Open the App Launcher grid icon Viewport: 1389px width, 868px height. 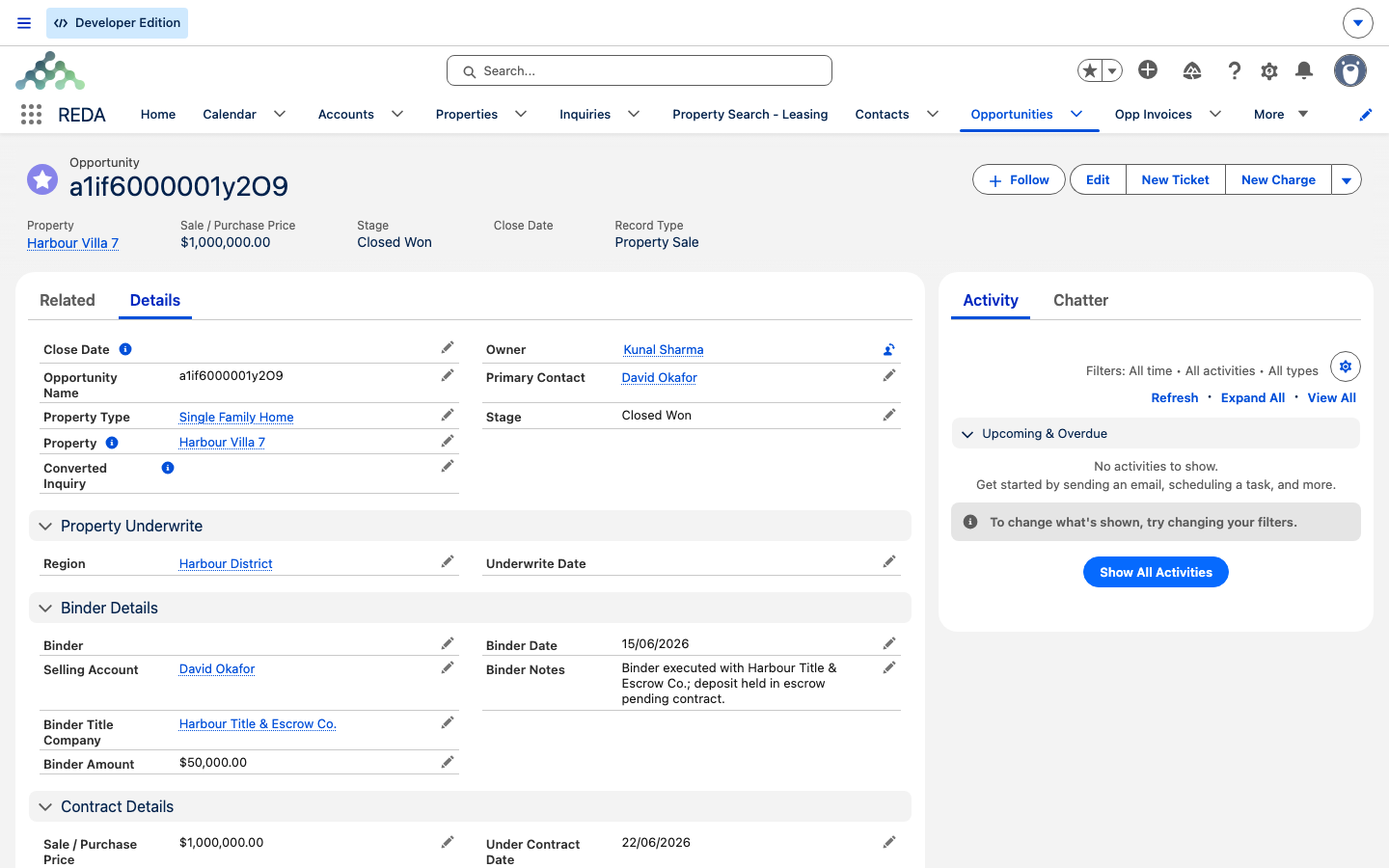(31, 115)
